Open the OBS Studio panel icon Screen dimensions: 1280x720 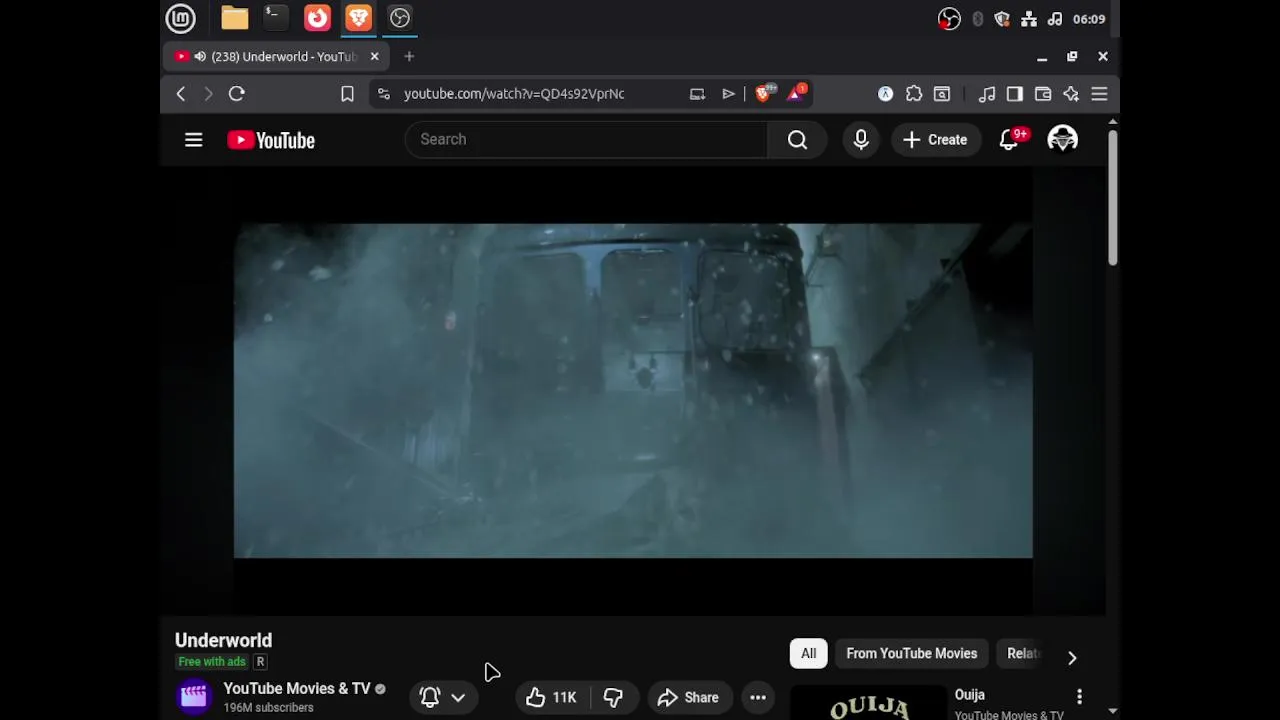400,18
